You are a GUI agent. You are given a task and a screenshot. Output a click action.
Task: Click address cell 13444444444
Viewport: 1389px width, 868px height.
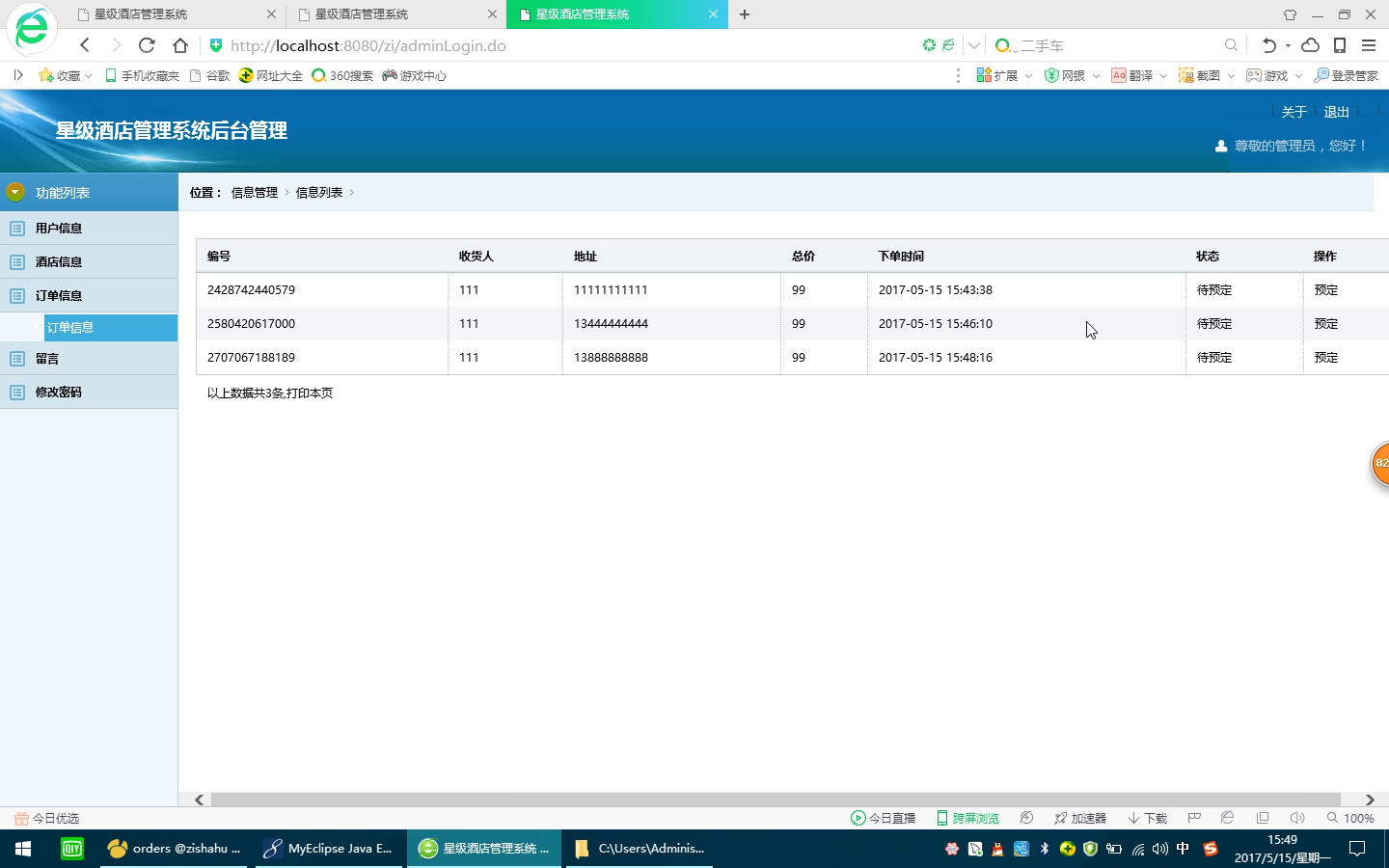tap(611, 323)
